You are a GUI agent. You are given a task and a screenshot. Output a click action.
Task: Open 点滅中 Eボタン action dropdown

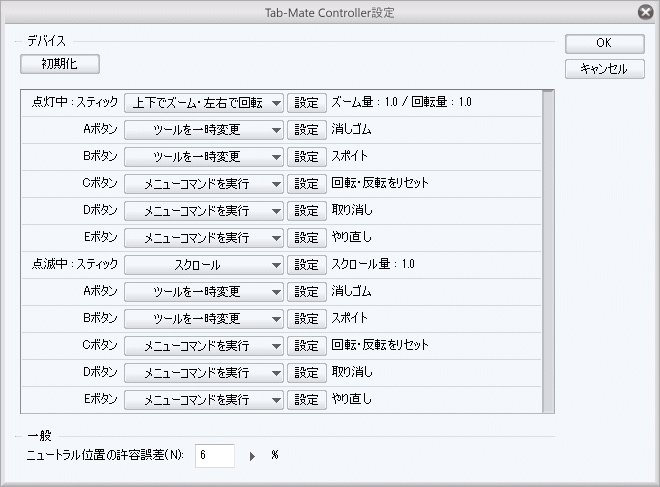click(204, 400)
